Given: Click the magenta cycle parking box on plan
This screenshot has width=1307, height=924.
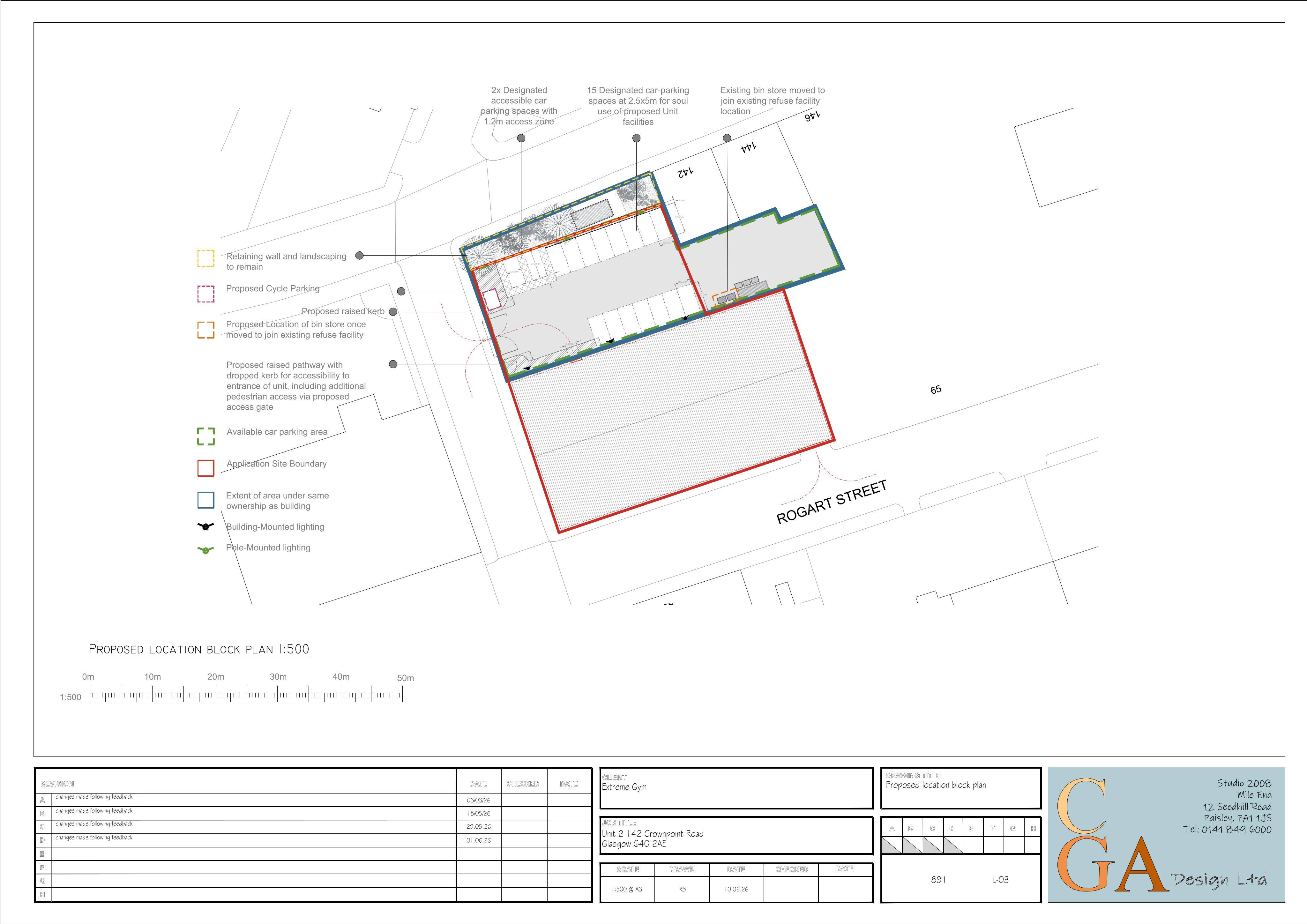Looking at the screenshot, I should tap(491, 300).
